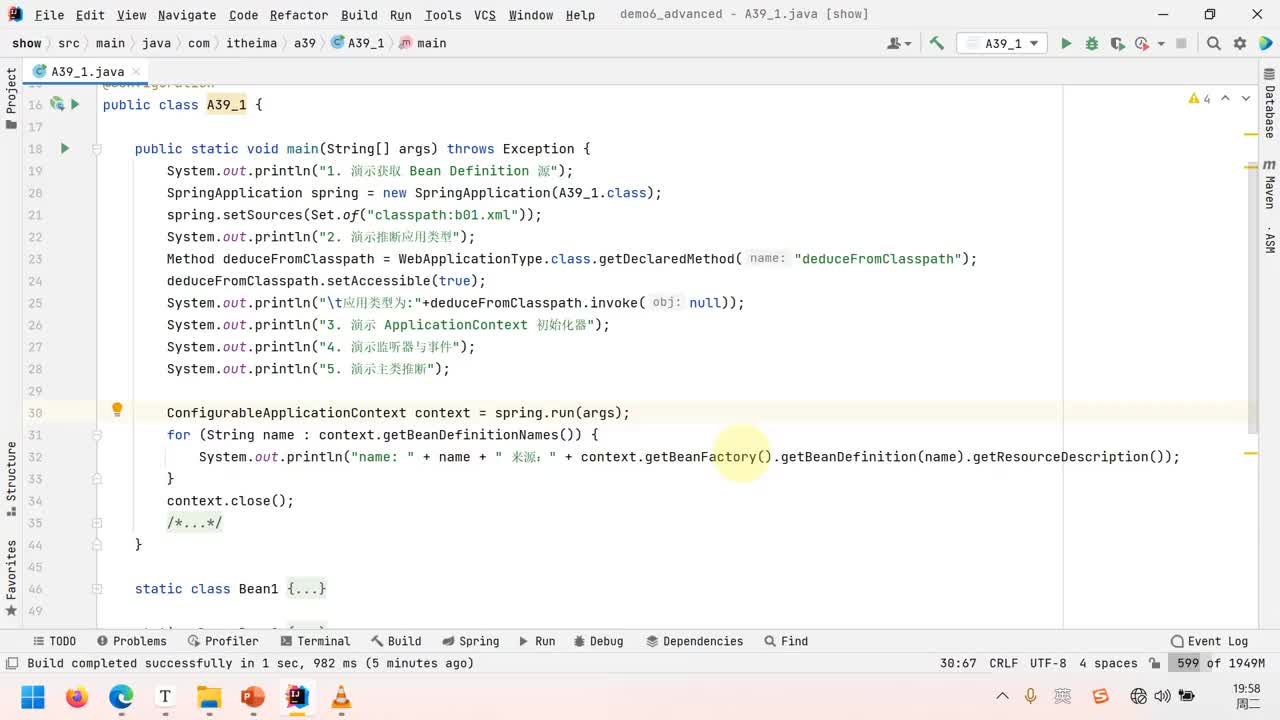The width and height of the screenshot is (1280, 720).
Task: Build the project with the hammer icon
Action: (937, 43)
